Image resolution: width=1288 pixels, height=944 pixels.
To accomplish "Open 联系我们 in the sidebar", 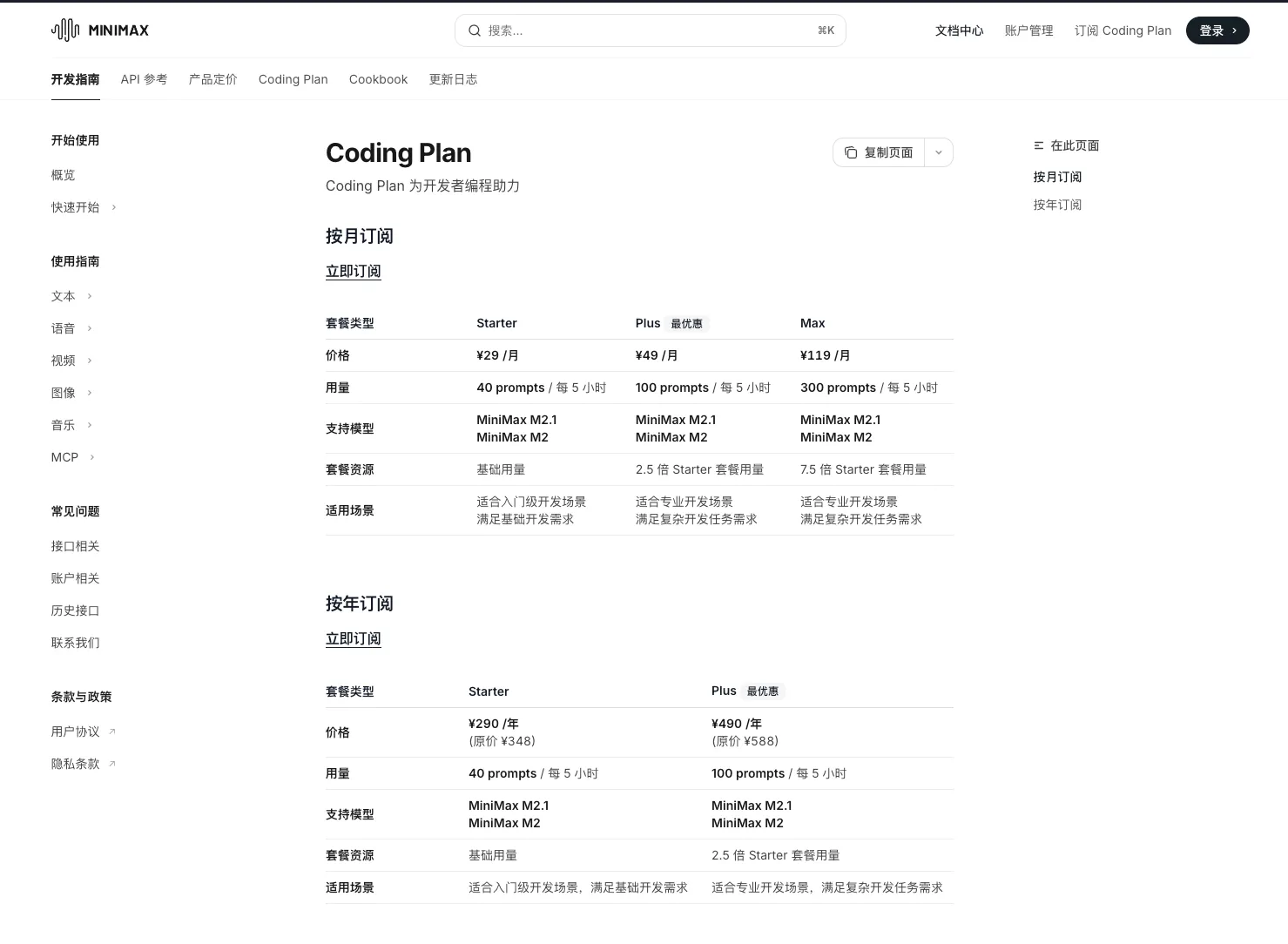I will (x=76, y=643).
